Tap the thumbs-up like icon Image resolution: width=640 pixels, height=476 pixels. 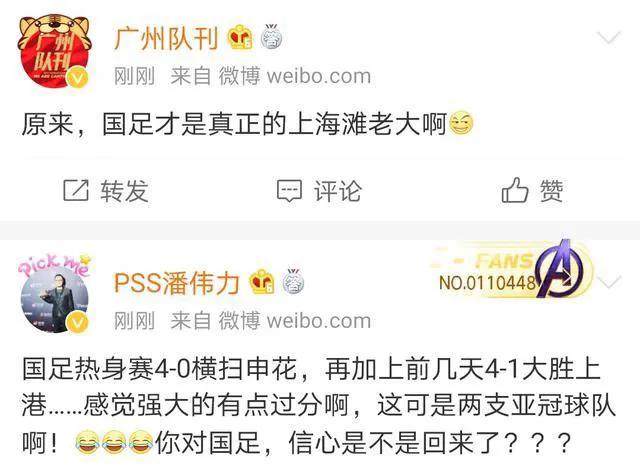click(x=514, y=190)
